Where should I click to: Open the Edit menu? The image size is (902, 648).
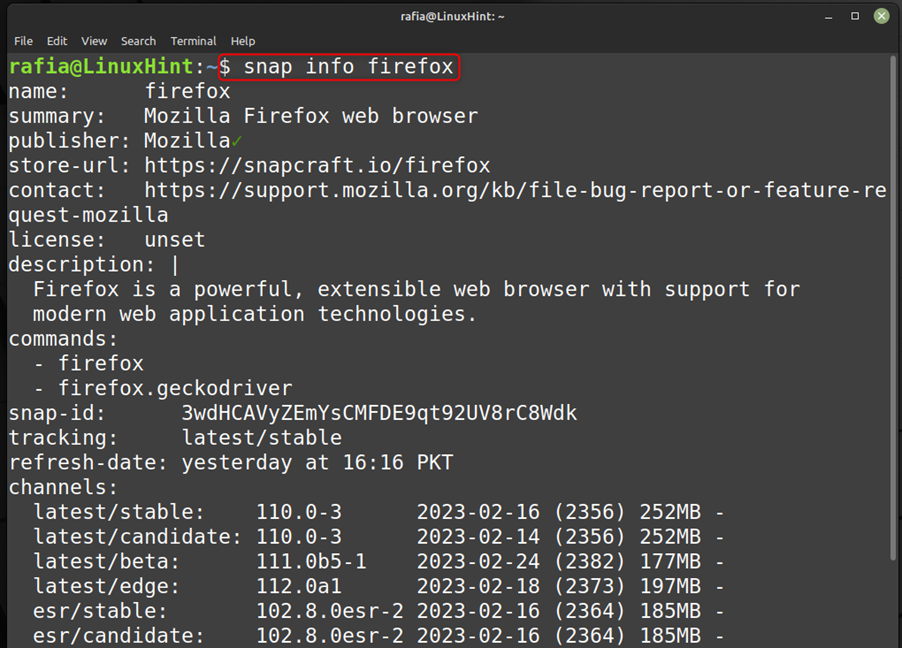click(56, 41)
